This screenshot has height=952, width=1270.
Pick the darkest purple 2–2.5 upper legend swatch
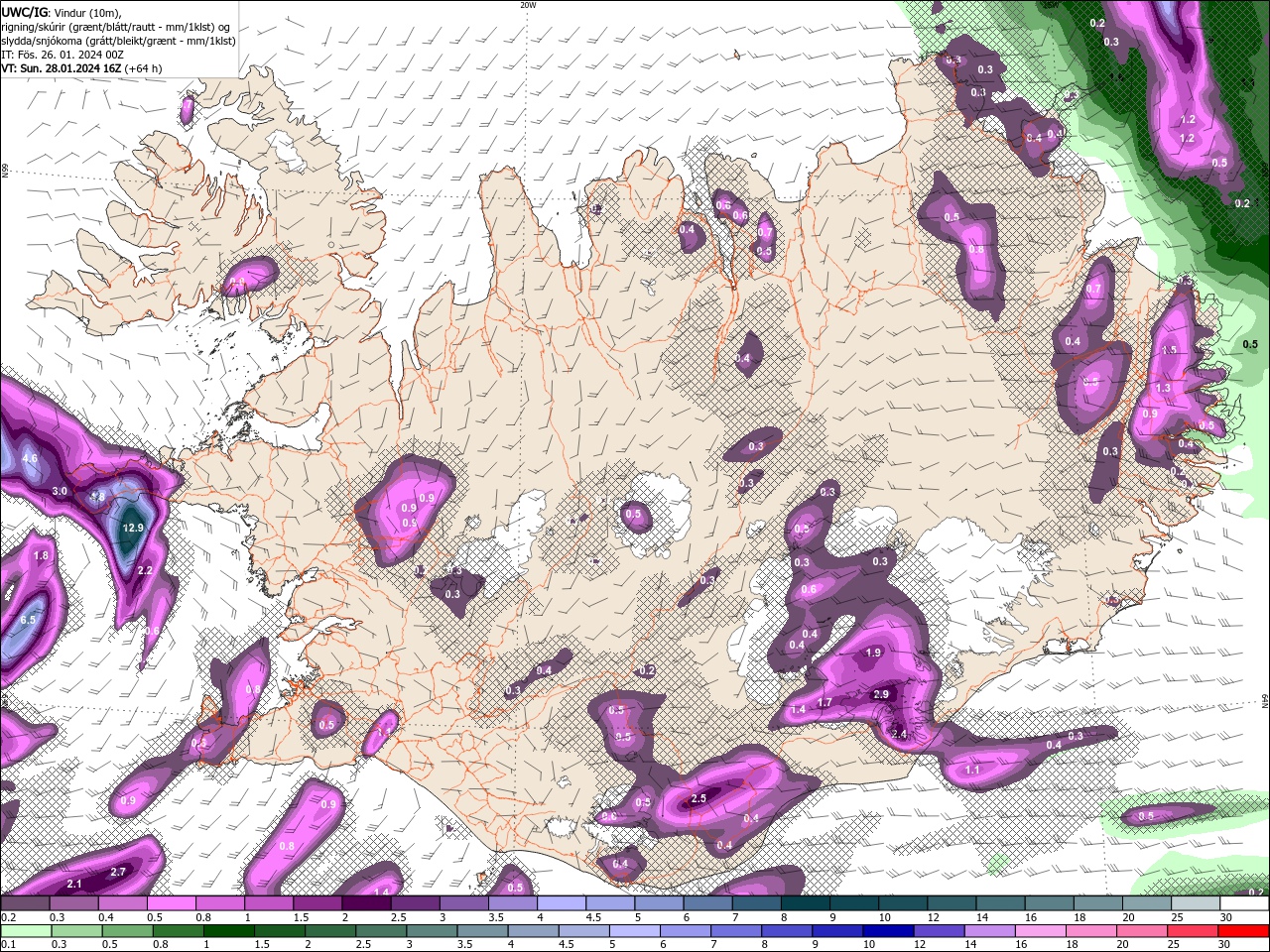click(366, 903)
